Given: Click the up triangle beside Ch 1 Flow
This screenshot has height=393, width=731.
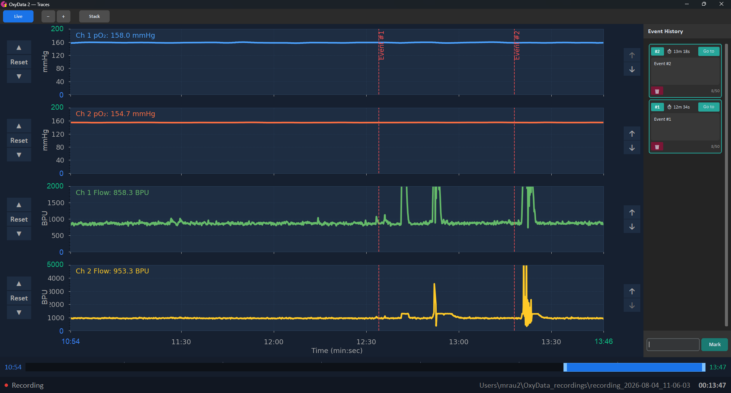Looking at the screenshot, I should coord(19,205).
